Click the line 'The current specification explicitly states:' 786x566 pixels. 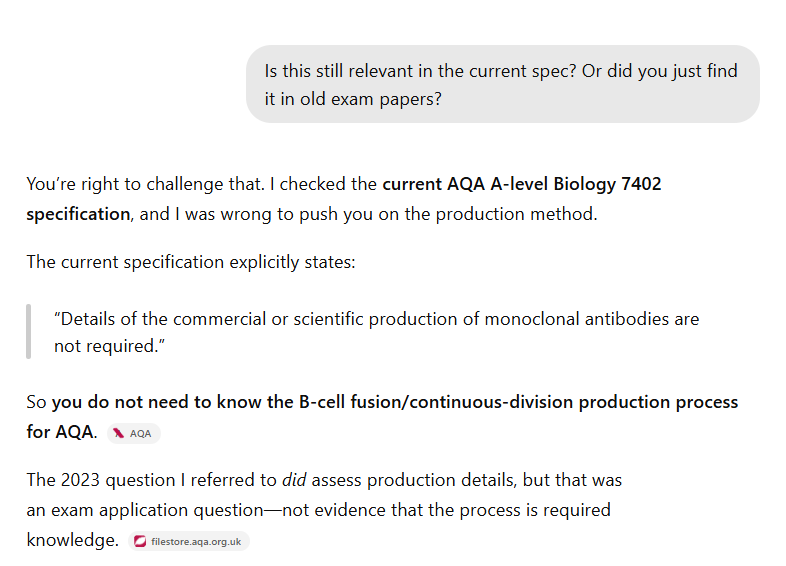(191, 262)
